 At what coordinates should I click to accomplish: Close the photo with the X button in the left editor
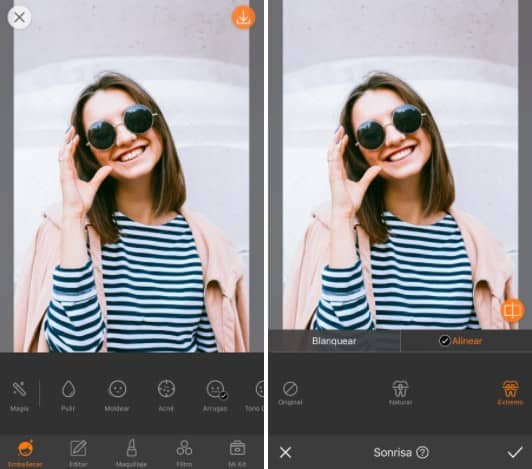19,17
